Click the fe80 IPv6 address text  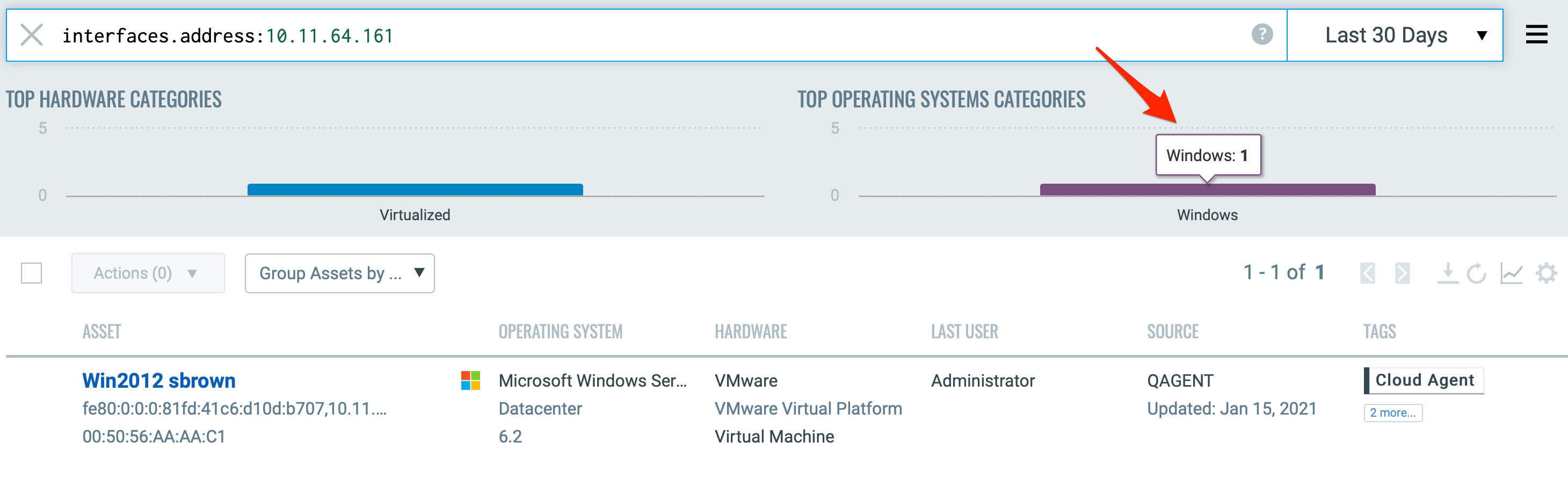pyautogui.click(x=234, y=408)
